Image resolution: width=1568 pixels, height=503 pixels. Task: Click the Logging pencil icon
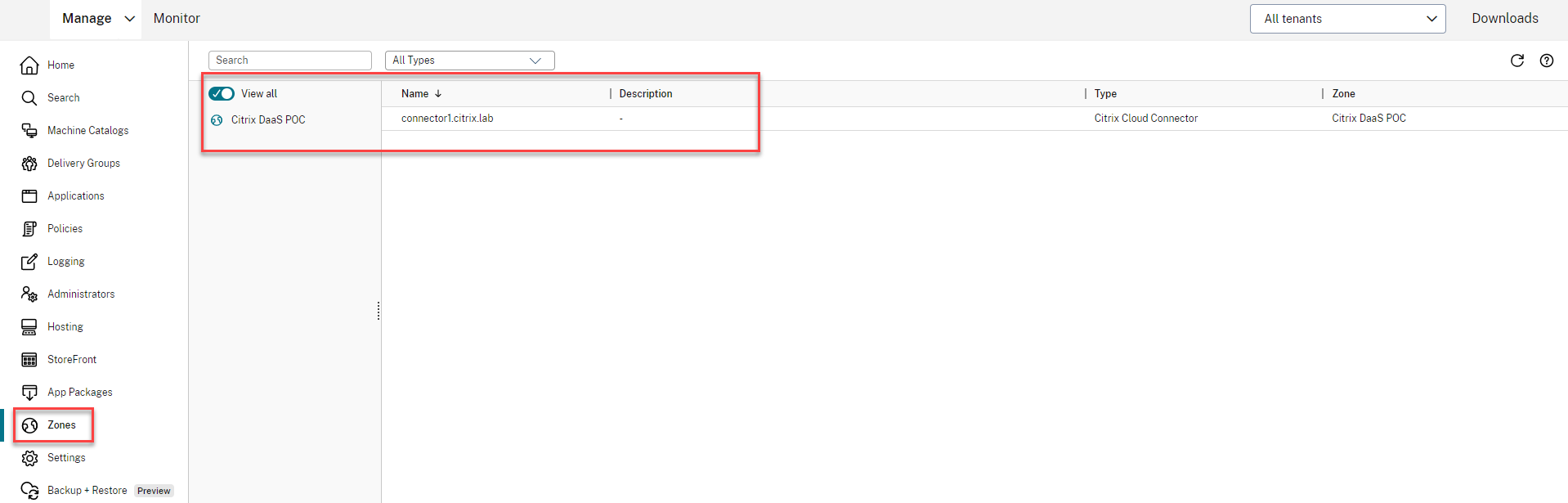(29, 262)
